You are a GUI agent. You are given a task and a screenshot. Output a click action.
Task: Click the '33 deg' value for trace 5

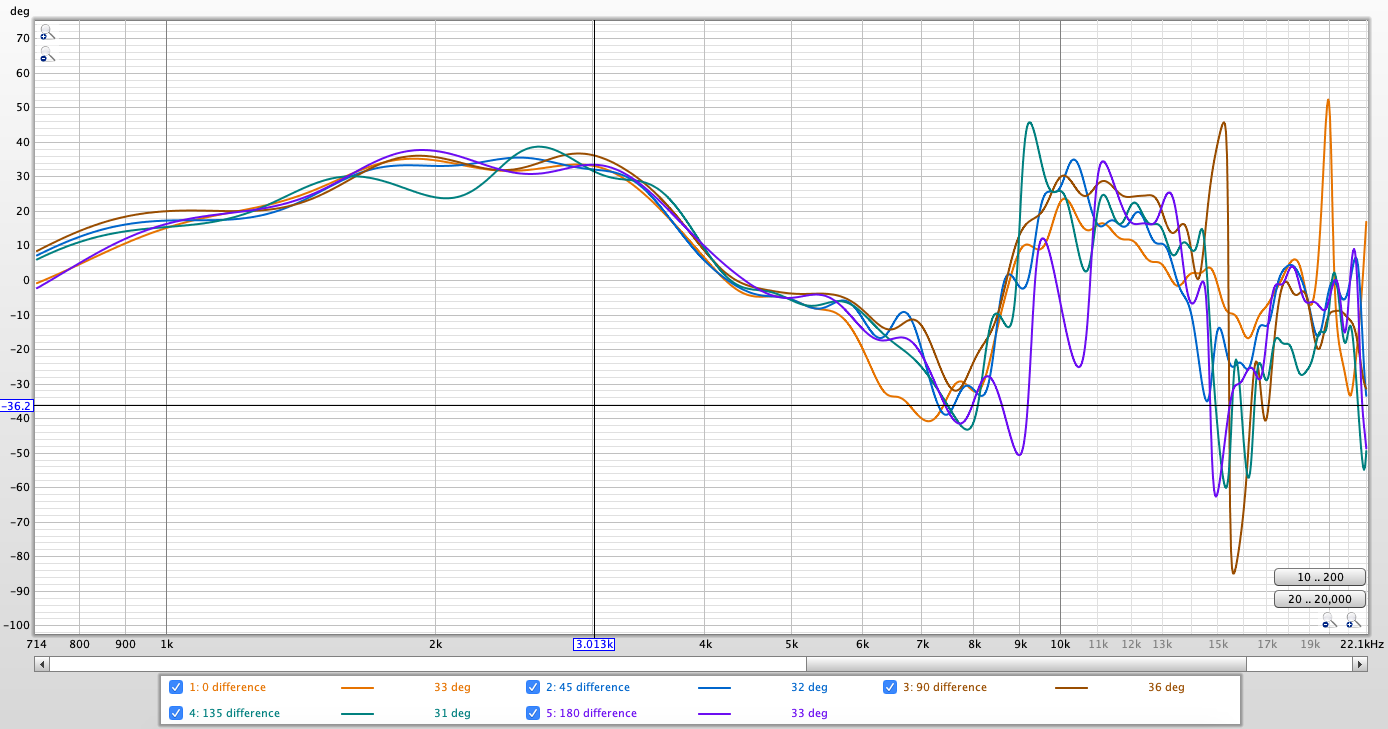(809, 714)
